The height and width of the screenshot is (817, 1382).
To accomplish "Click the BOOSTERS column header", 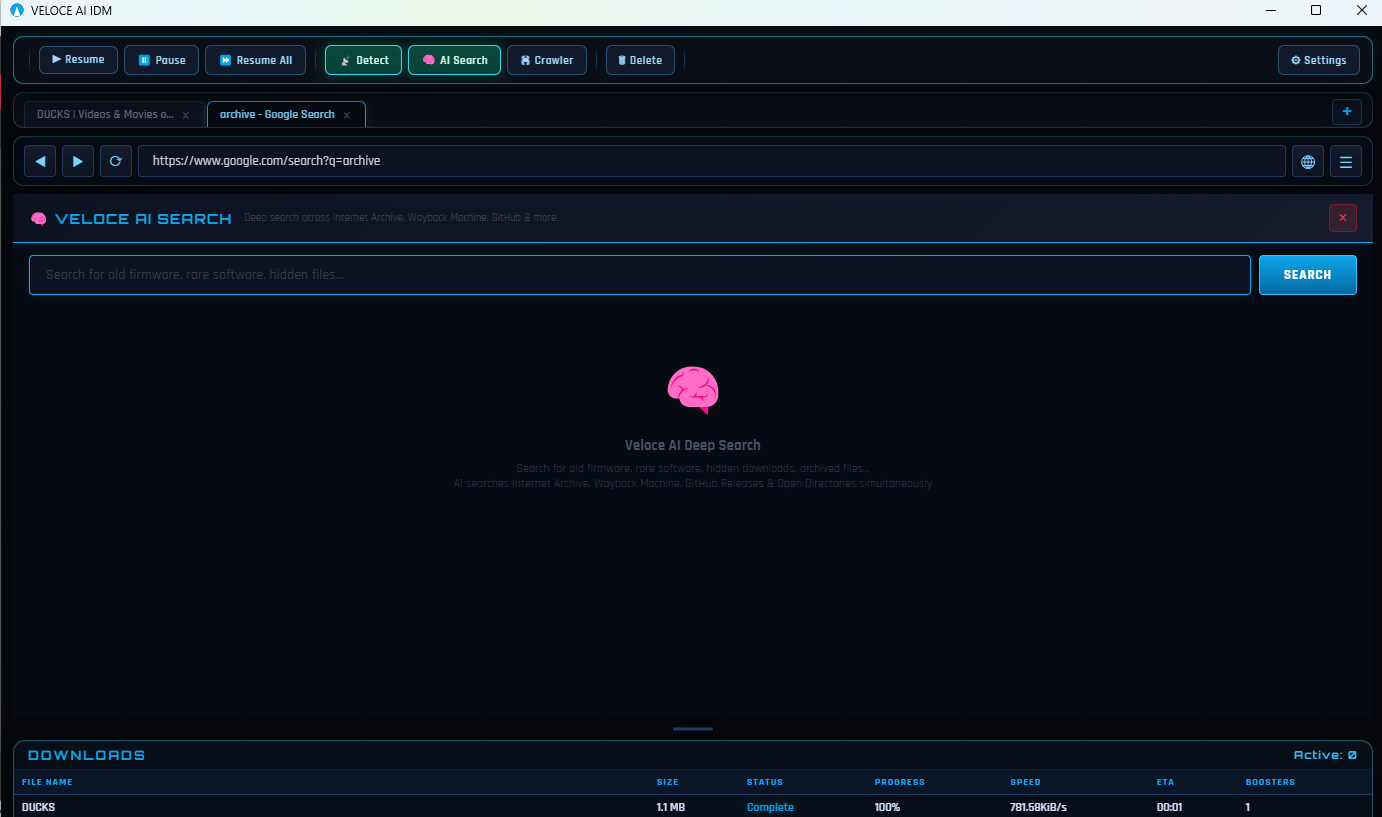I will (1270, 782).
